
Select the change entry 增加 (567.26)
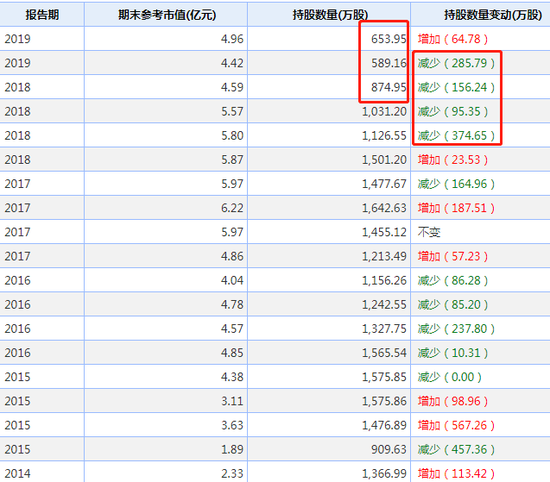[456, 425]
